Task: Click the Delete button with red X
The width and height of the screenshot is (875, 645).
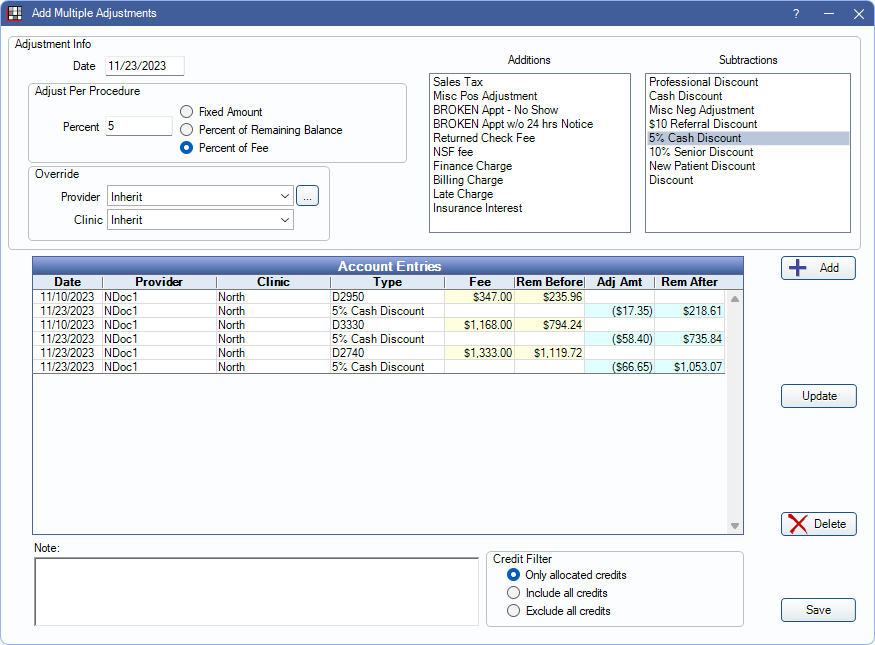Action: click(x=818, y=524)
